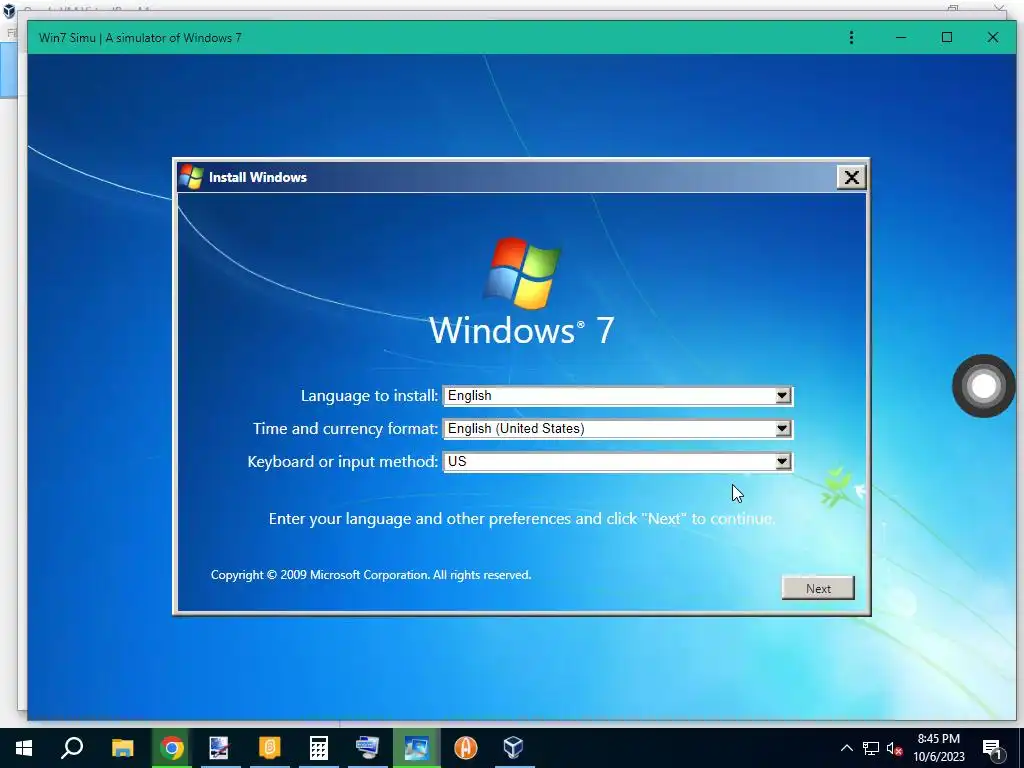Show hidden system tray icons
Image resolution: width=1024 pixels, height=768 pixels.
click(846, 748)
